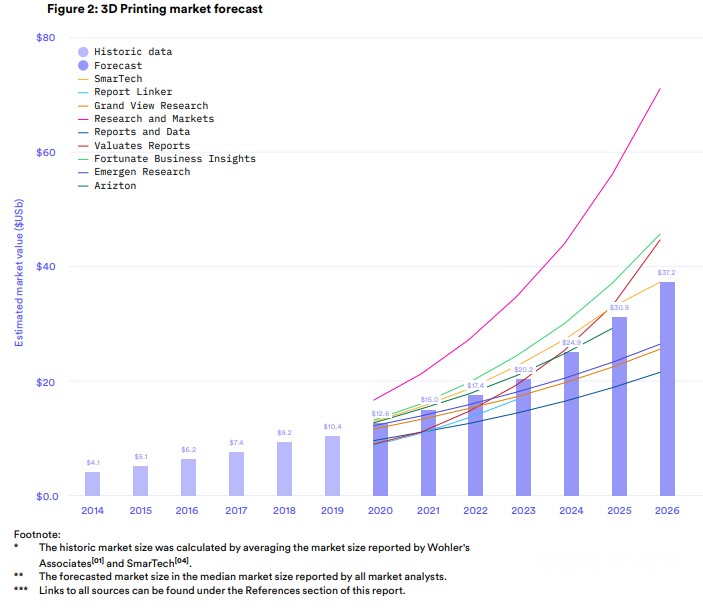
Task: Toggle the Grand View Research series
Action: 150,105
